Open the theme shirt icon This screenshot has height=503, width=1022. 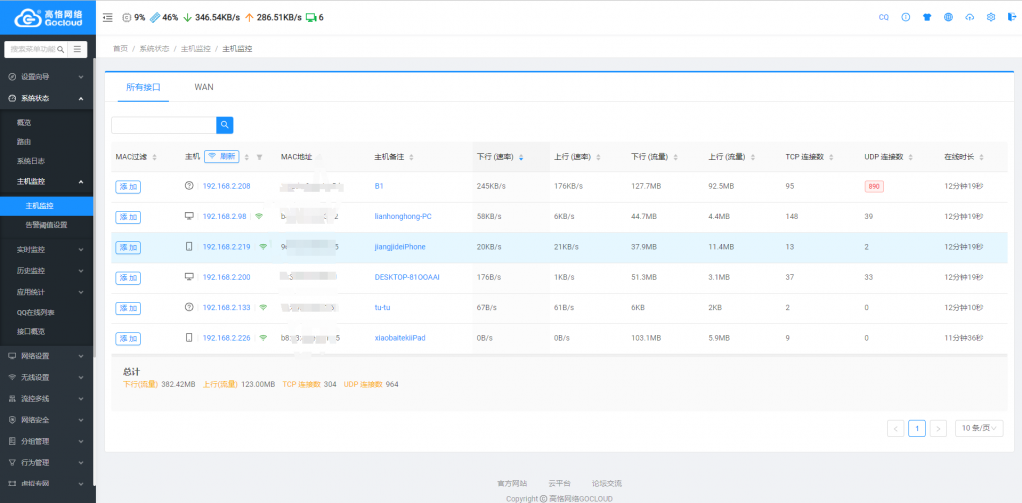tap(927, 18)
